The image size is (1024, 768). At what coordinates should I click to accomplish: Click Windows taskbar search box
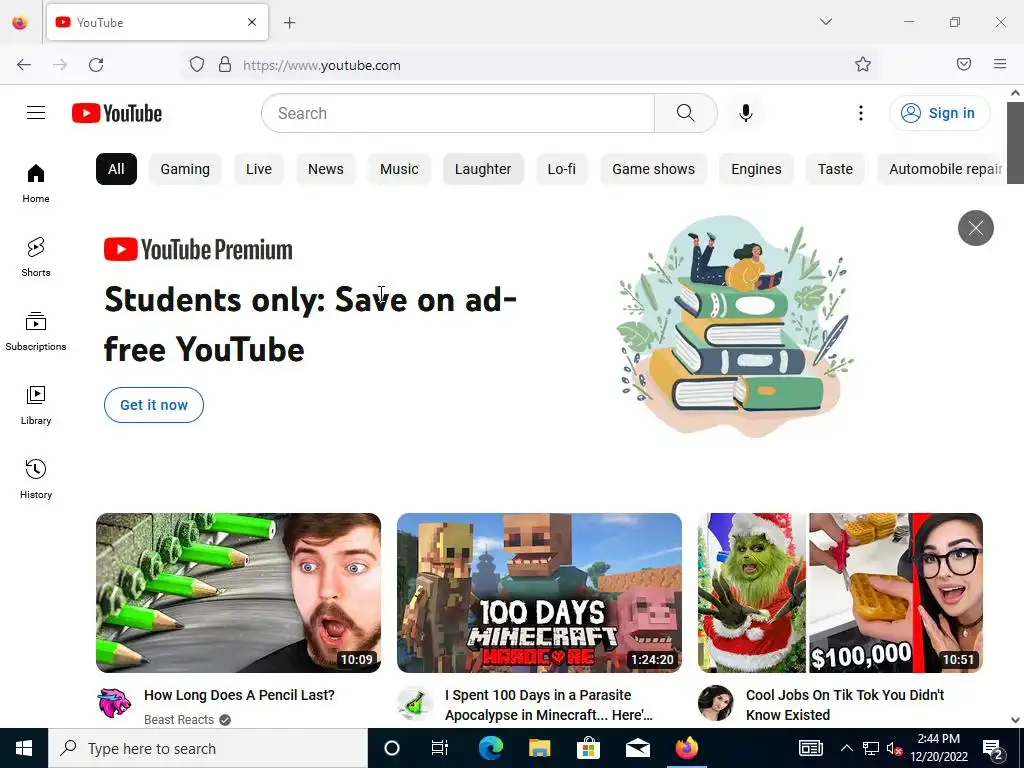tap(208, 748)
